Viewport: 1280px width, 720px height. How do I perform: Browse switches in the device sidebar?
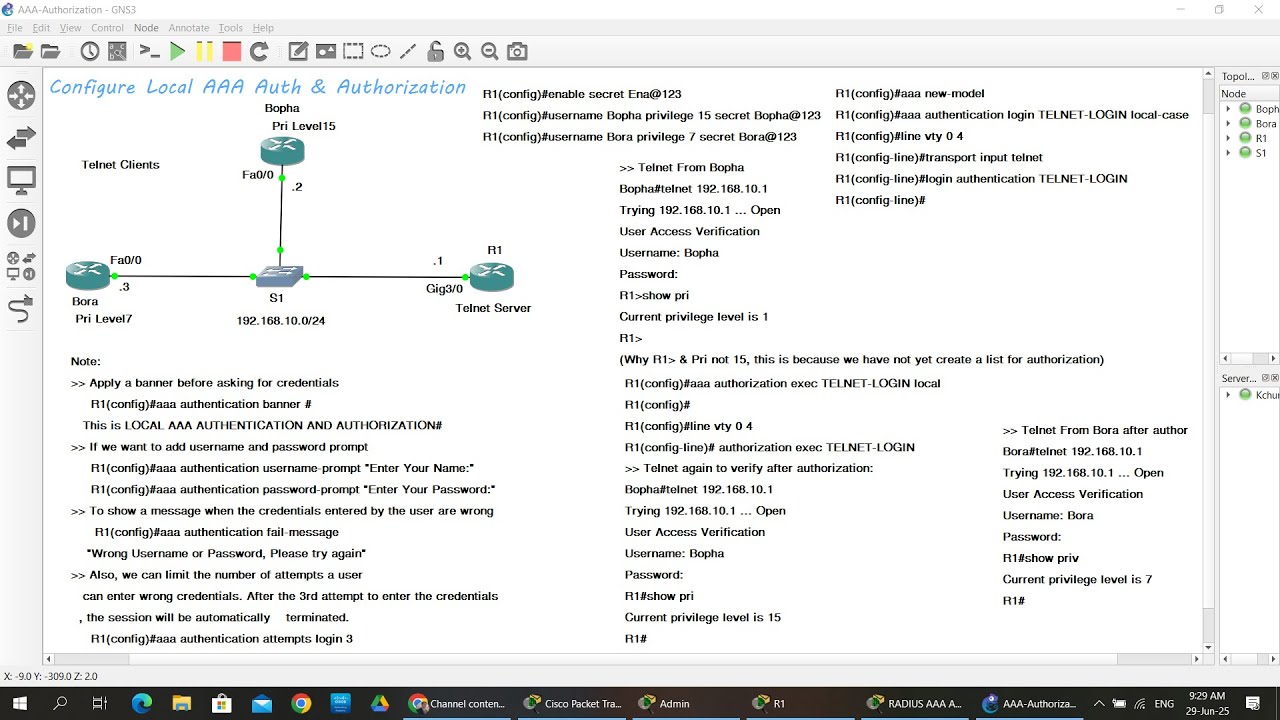pos(21,138)
